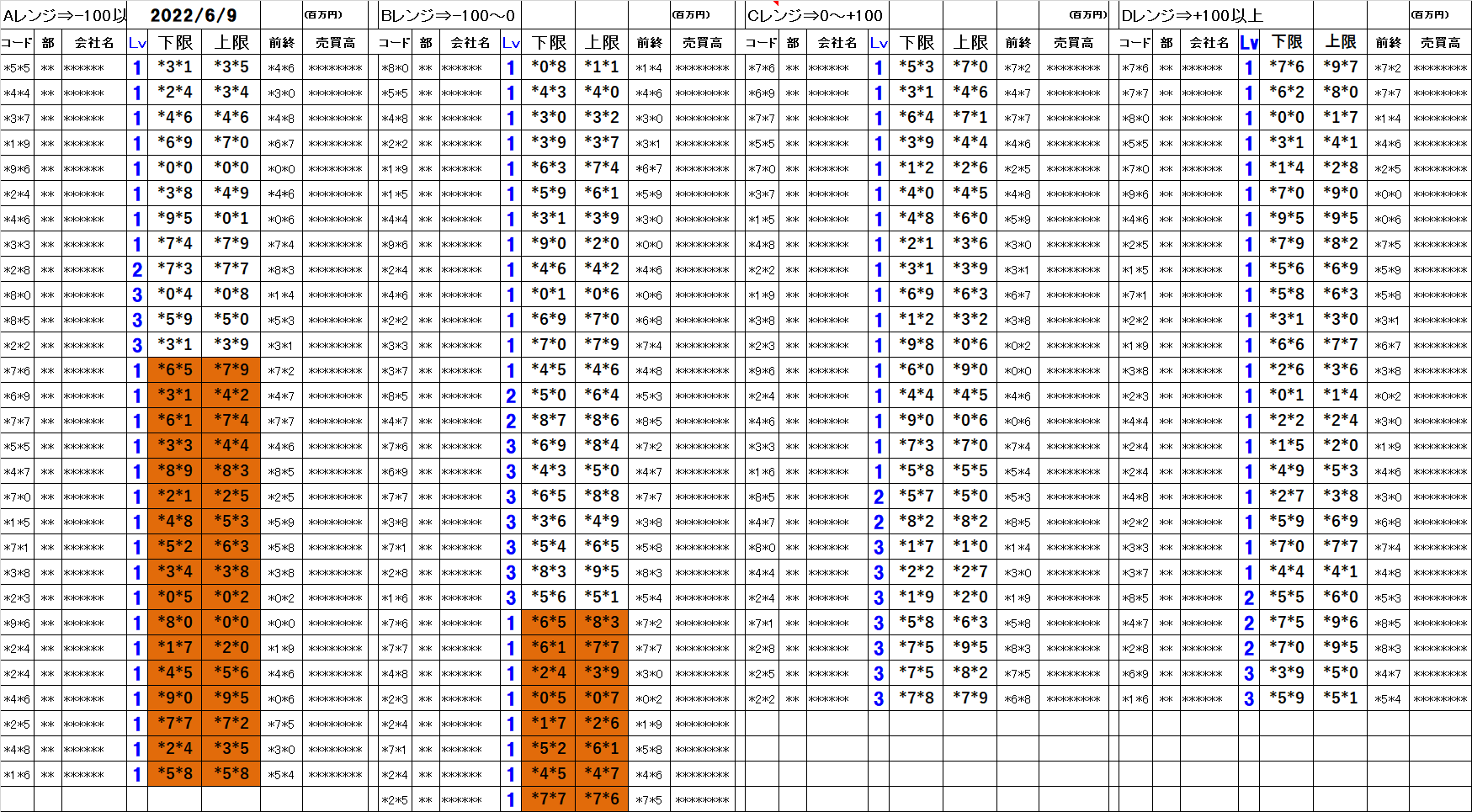Click Dレンジ 下限 cell reading *6*6
Viewport: 1472px width, 812px height.
coord(1287,344)
